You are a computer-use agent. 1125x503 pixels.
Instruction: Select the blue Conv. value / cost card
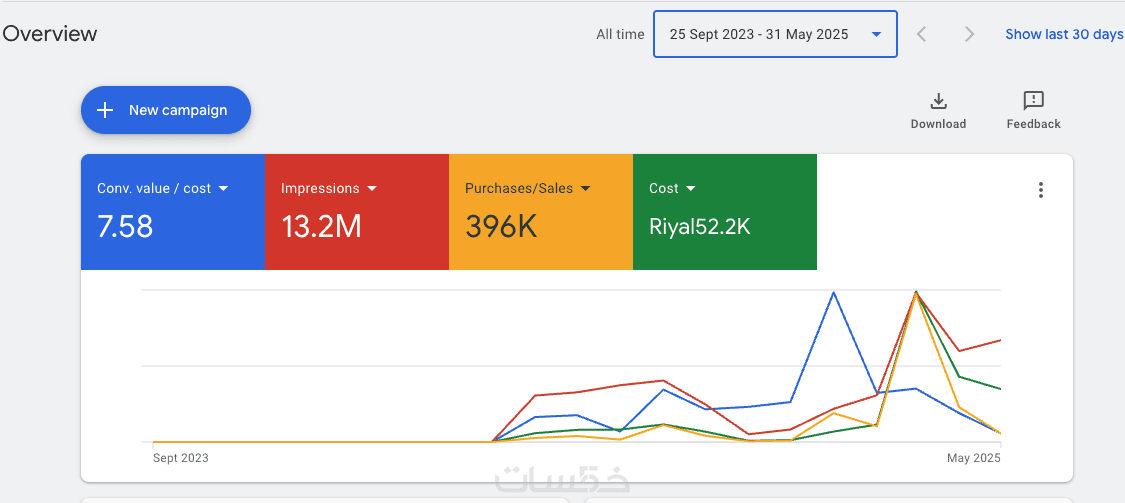(x=173, y=226)
